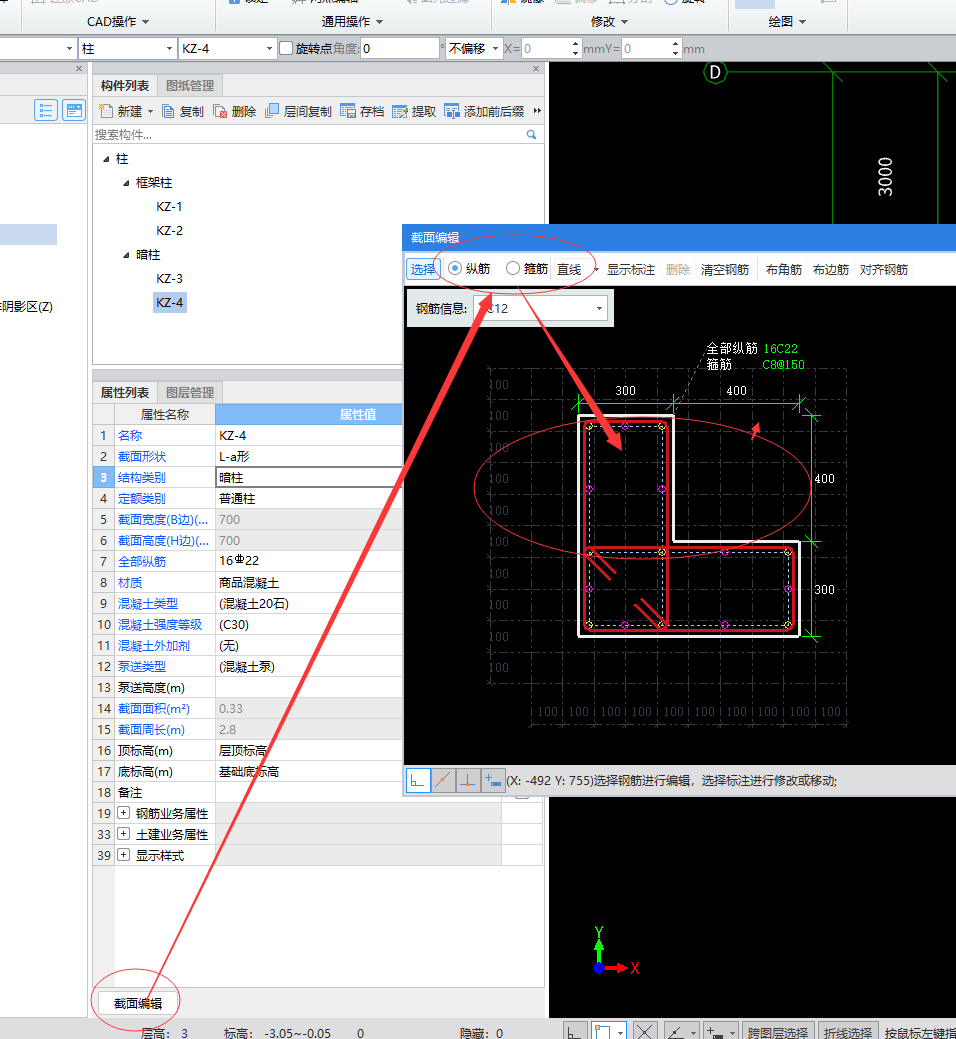The height and width of the screenshot is (1039, 956).
Task: Click the rectangle snap icon in bottom status bar
Action: pyautogui.click(x=602, y=1031)
